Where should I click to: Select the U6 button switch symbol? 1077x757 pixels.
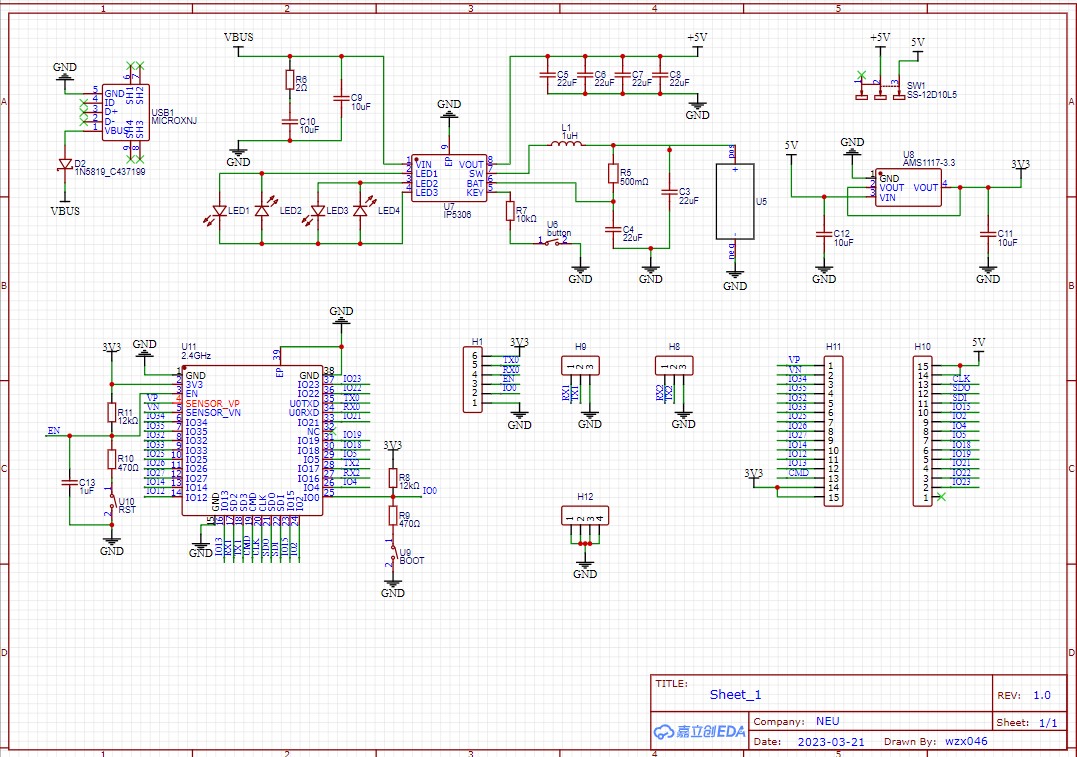point(553,240)
